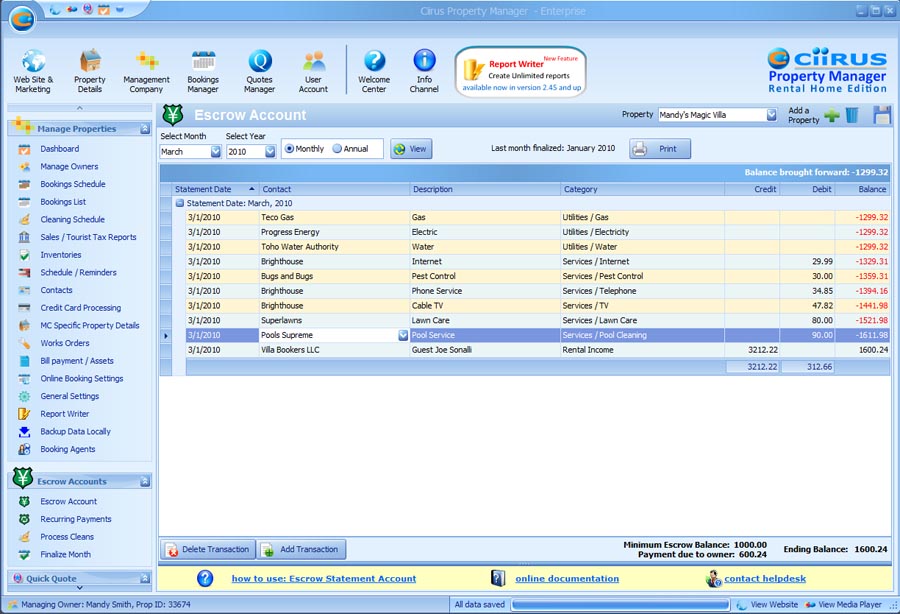Open the Select Month dropdown

[x=216, y=152]
